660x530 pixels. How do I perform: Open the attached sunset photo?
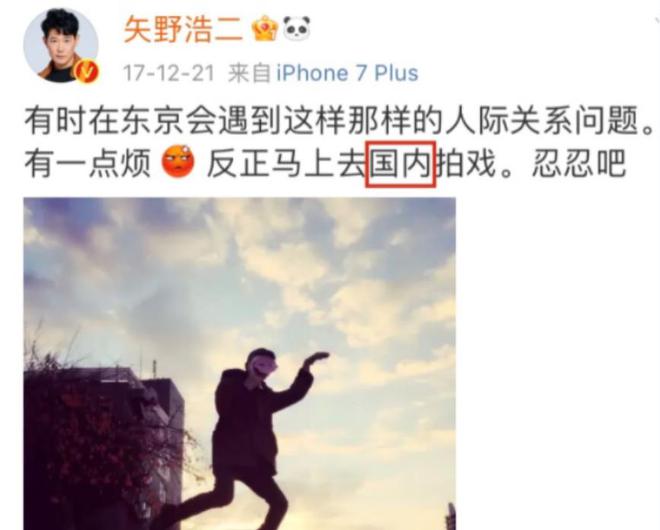pyautogui.click(x=240, y=364)
